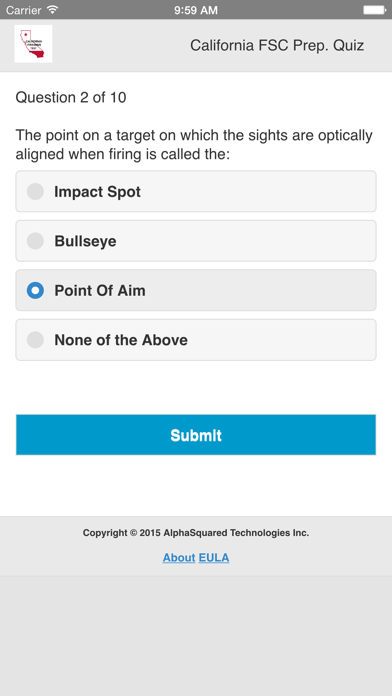Select the Bullseye radio button
Viewport: 392px width, 696px height.
click(x=36, y=241)
